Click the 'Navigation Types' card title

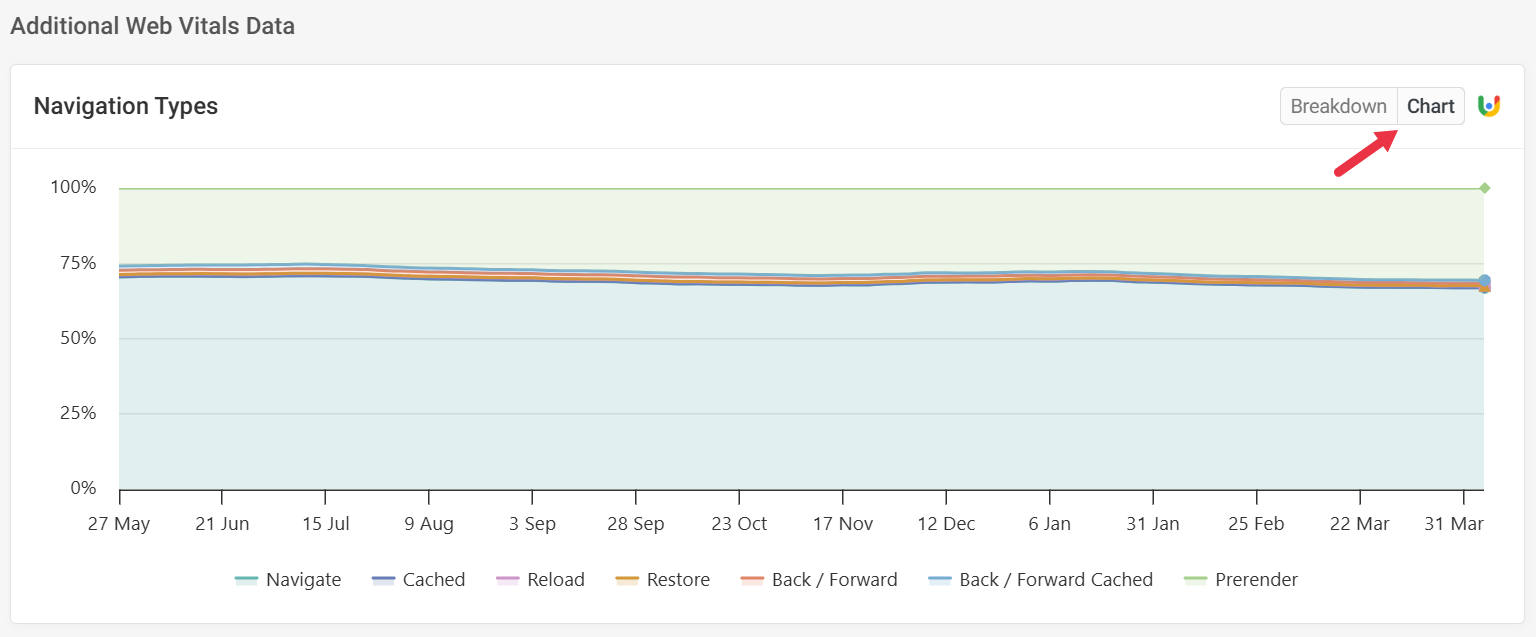click(x=126, y=106)
